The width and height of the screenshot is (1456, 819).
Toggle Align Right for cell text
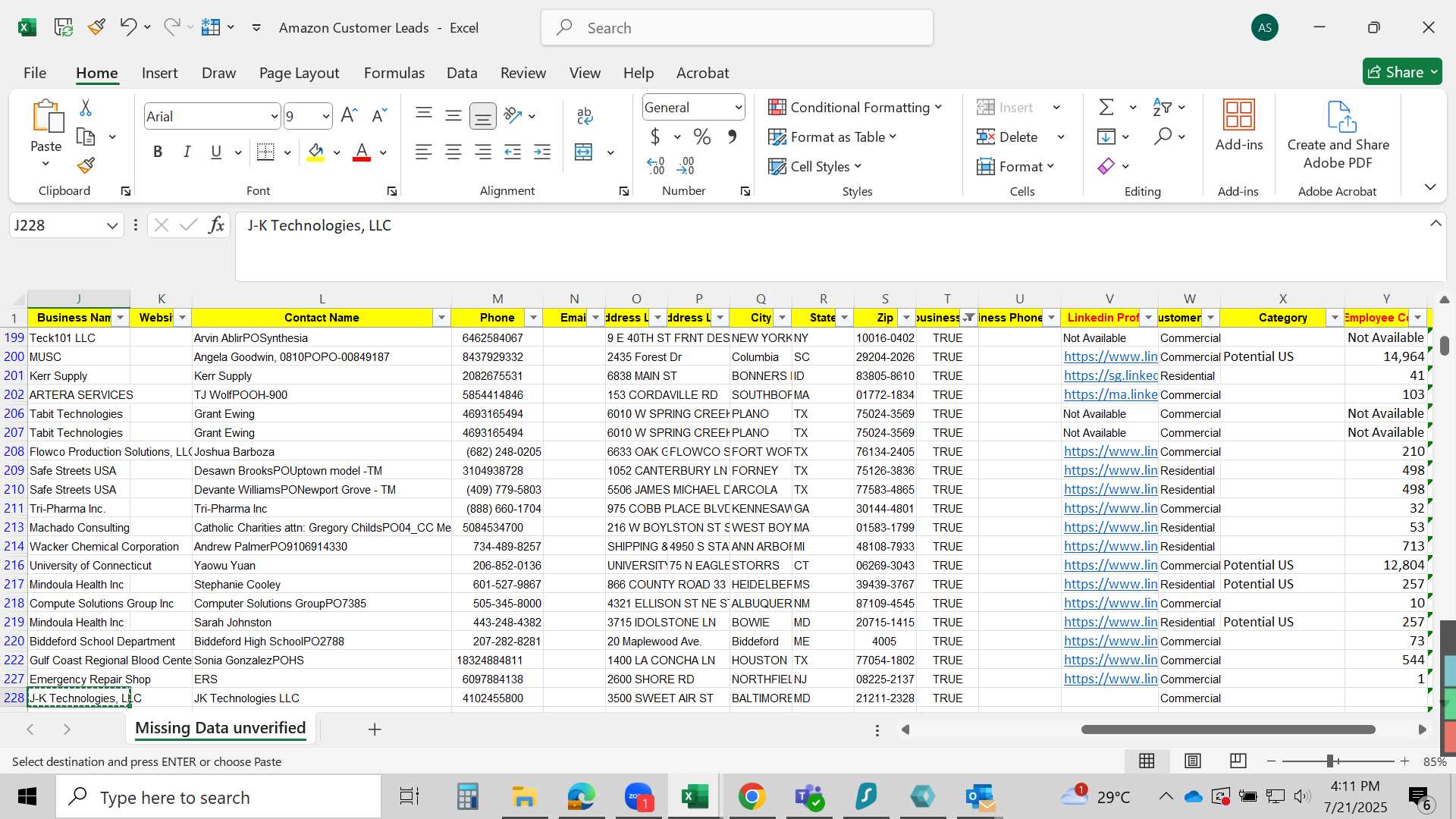click(483, 152)
